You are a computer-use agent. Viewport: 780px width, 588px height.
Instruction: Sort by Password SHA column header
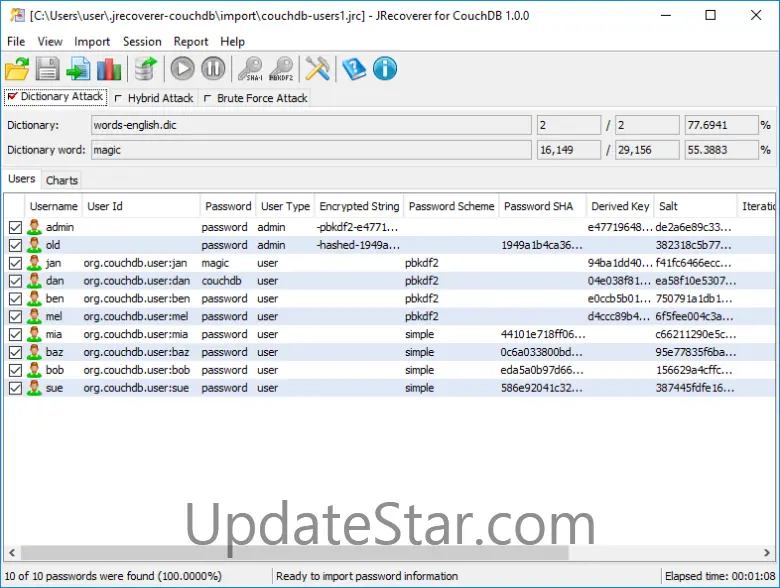click(543, 206)
